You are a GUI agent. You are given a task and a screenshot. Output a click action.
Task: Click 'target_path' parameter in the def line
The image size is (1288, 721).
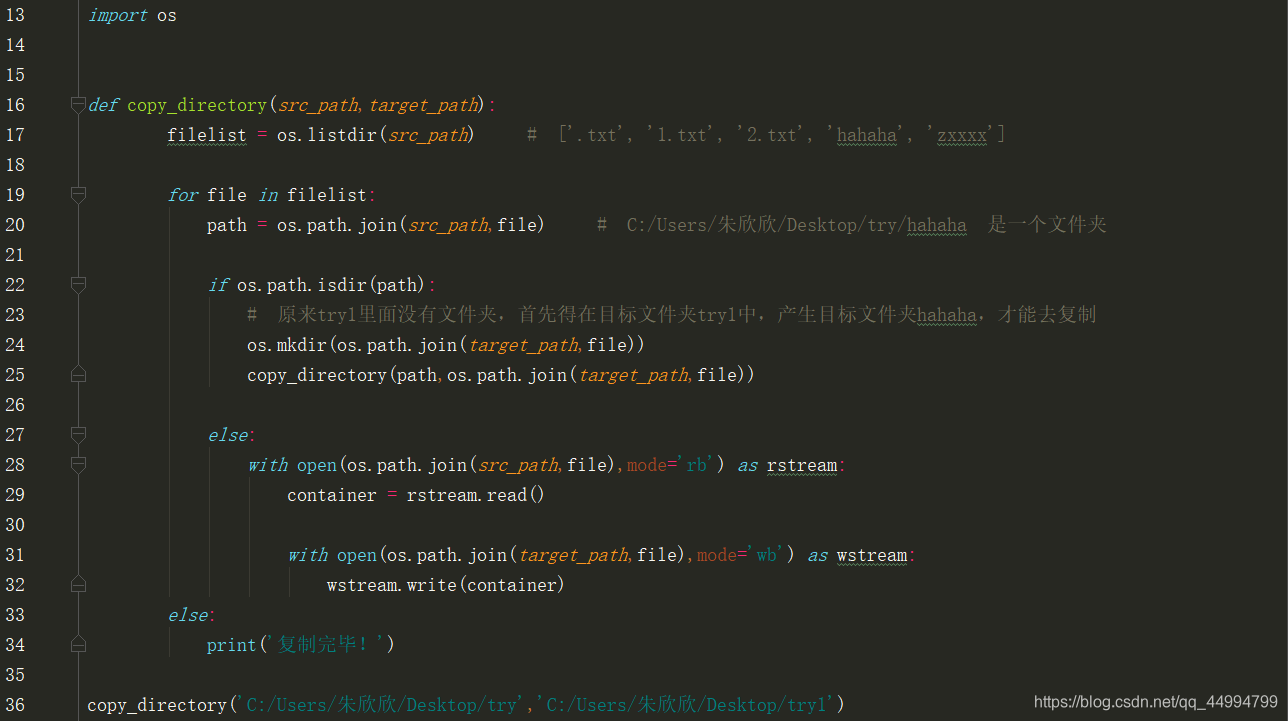point(423,105)
